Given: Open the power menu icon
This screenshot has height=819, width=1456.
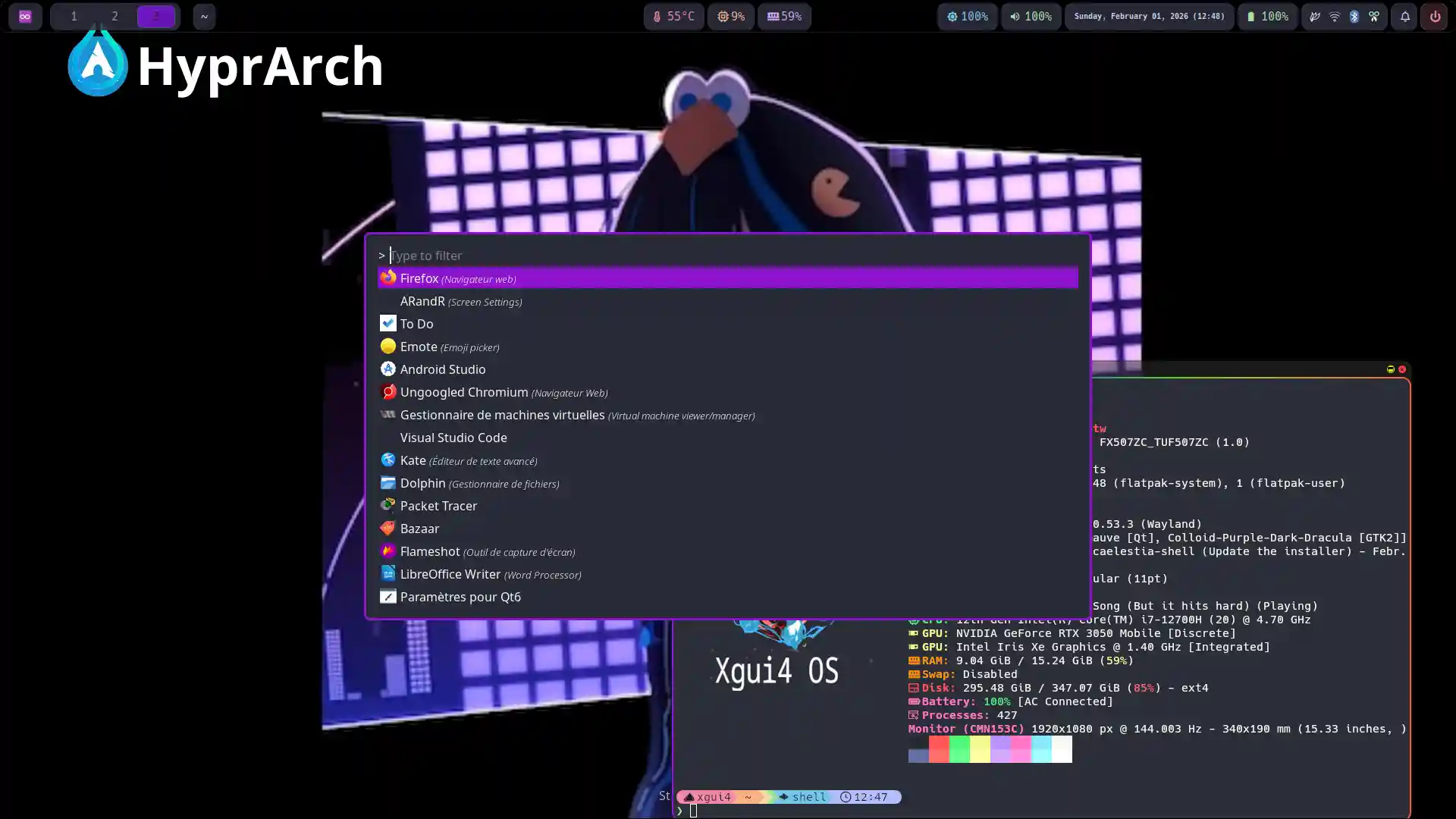Looking at the screenshot, I should pyautogui.click(x=1434, y=16).
